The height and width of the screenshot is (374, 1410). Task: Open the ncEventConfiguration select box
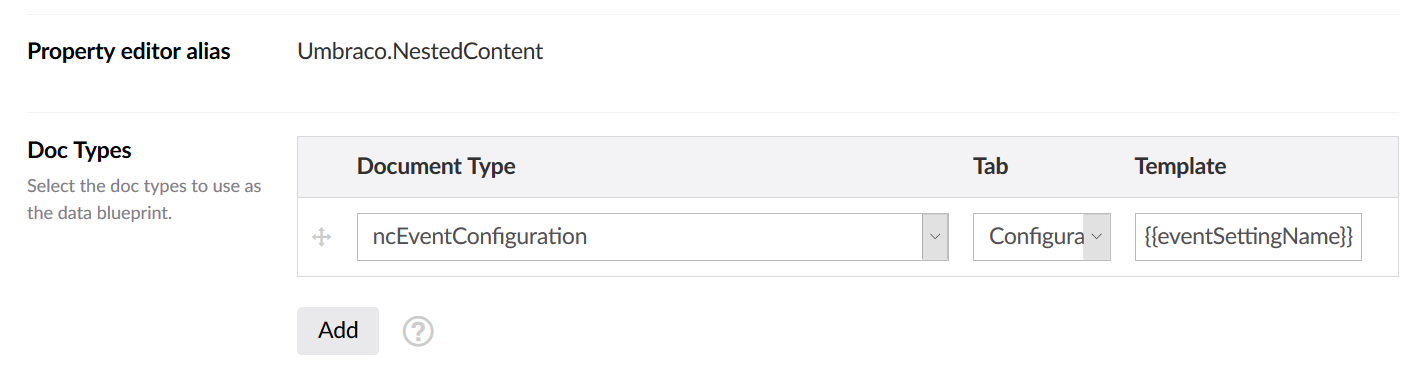point(653,237)
